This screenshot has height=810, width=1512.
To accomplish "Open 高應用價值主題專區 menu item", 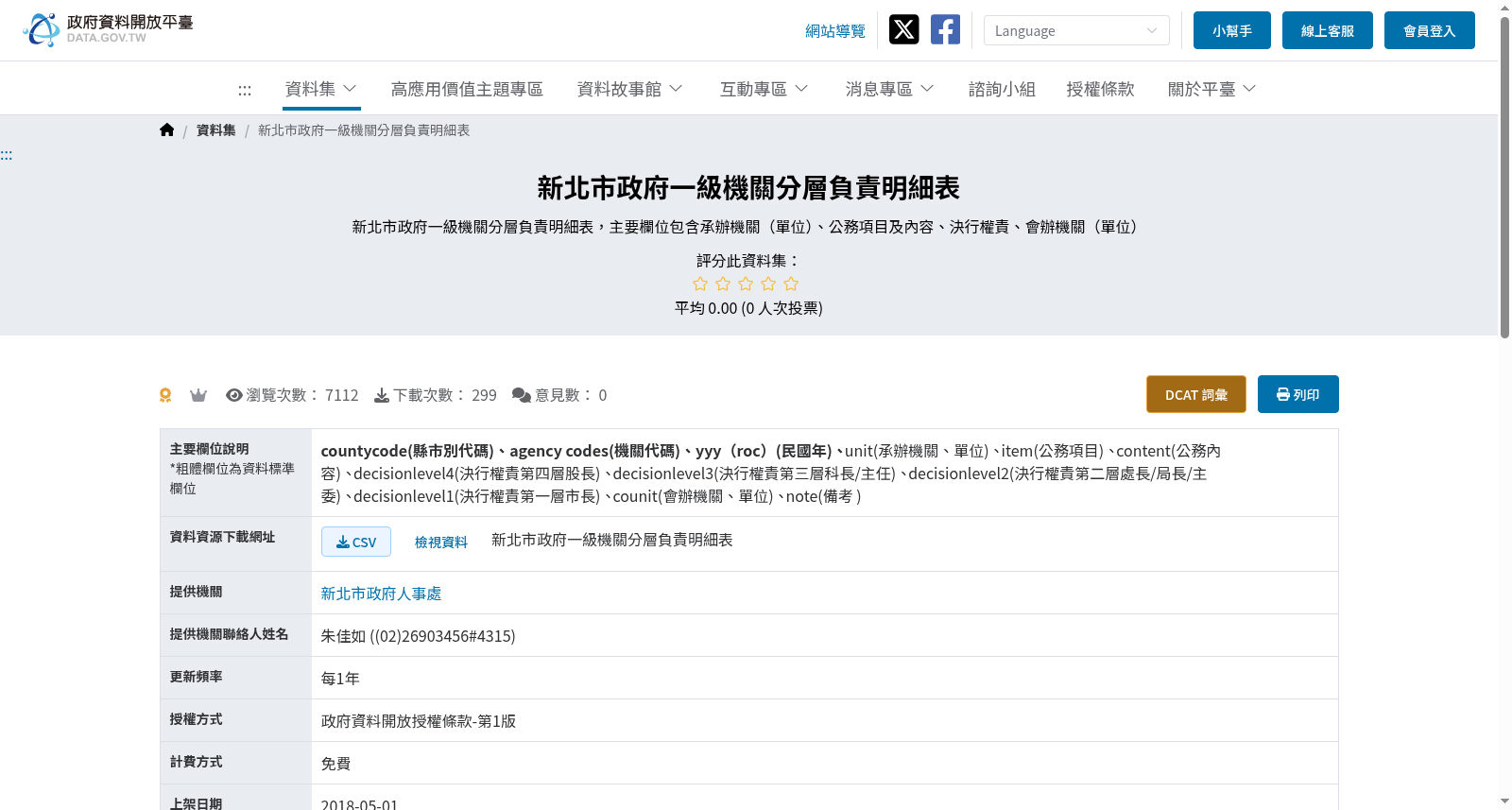I will tap(467, 89).
